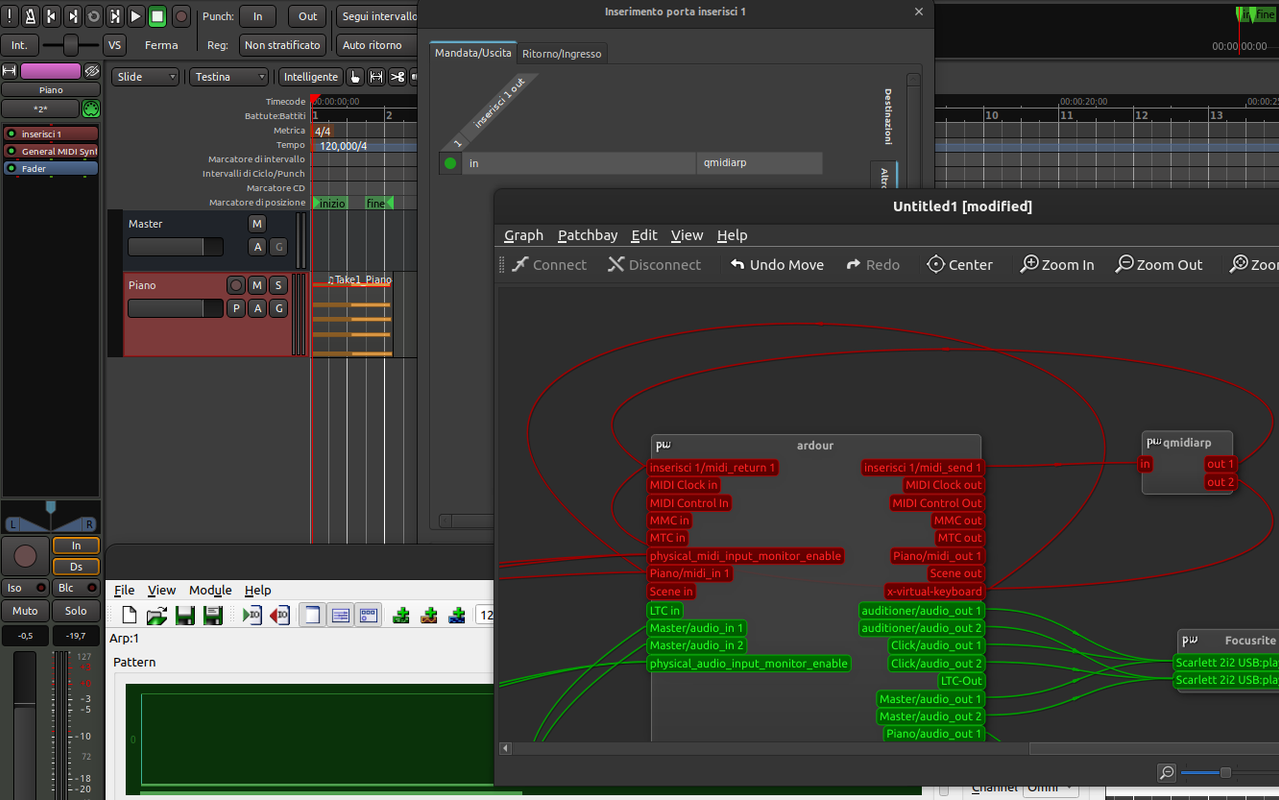
Task: Select the Mandata/Uscita tab
Action: click(x=473, y=53)
